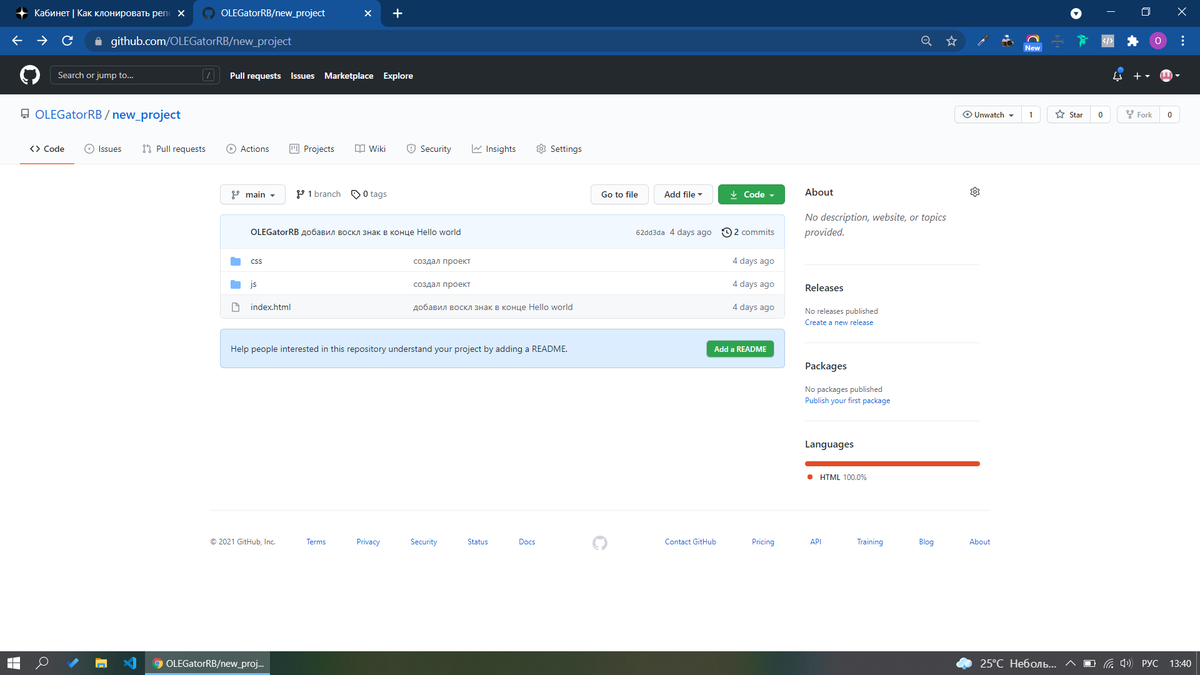
Task: Open the new_project repository title link
Action: coord(146,115)
